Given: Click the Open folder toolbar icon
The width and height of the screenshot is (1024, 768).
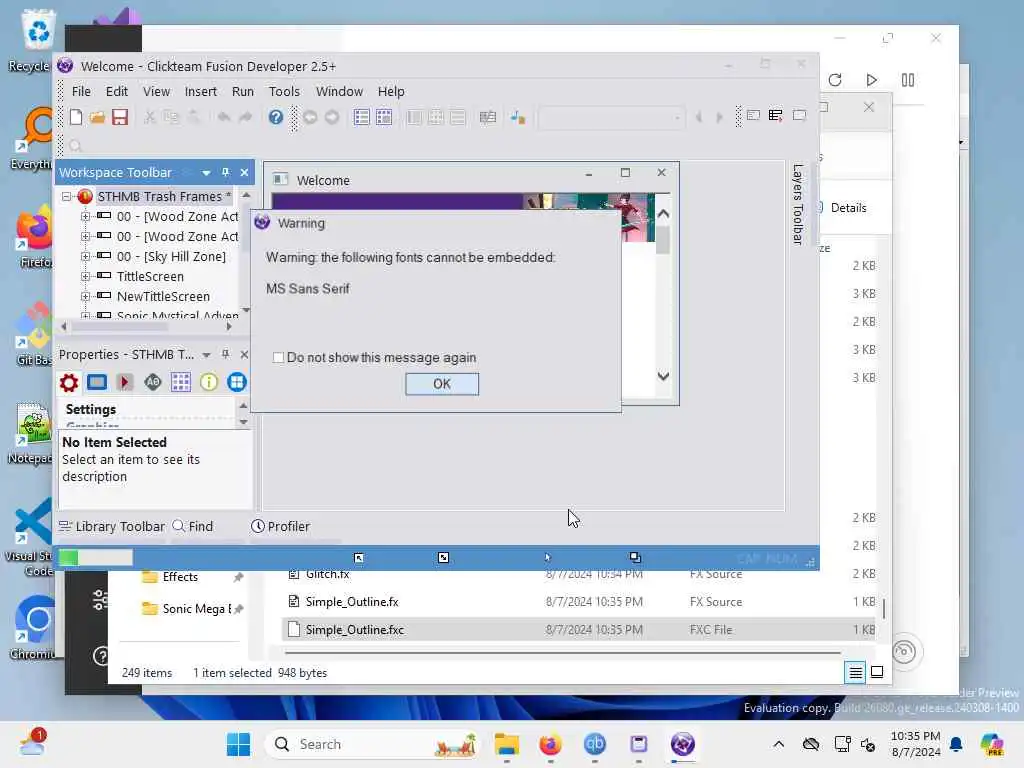Looking at the screenshot, I should coord(97,117).
